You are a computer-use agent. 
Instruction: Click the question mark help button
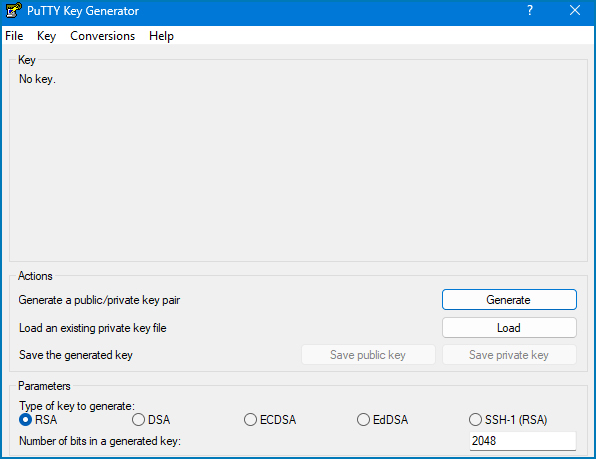pos(529,10)
